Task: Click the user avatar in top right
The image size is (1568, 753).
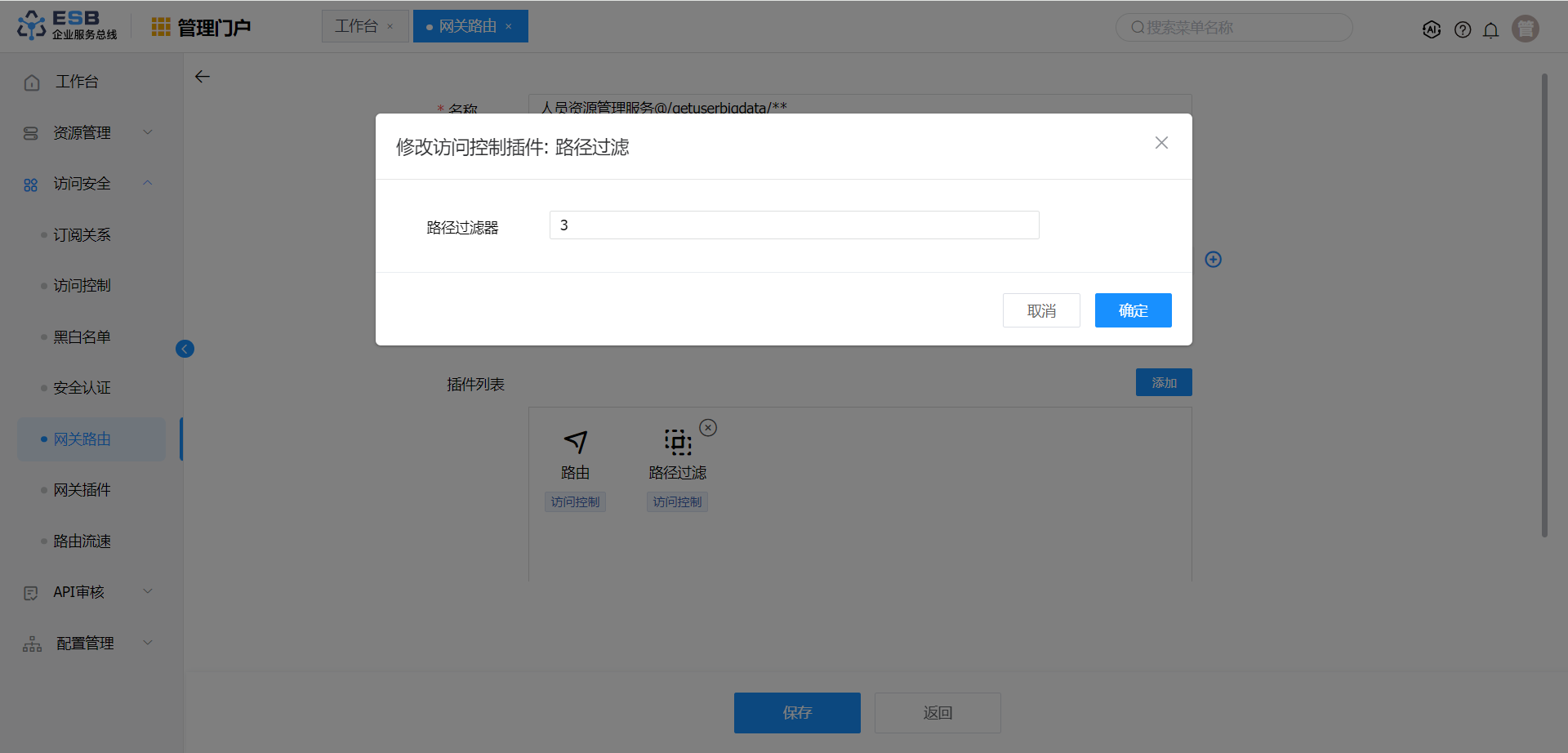Action: [1525, 29]
